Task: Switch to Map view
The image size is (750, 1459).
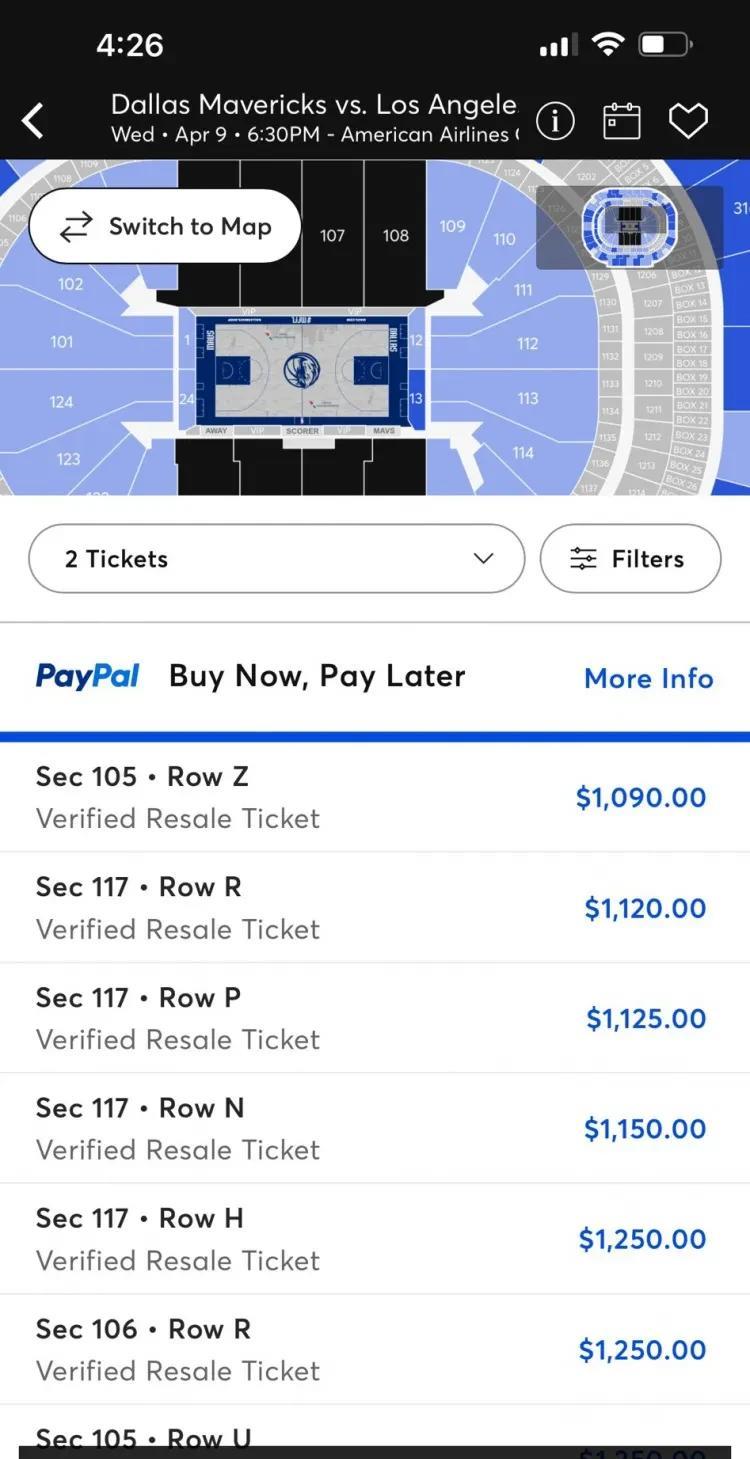Action: pyautogui.click(x=165, y=226)
